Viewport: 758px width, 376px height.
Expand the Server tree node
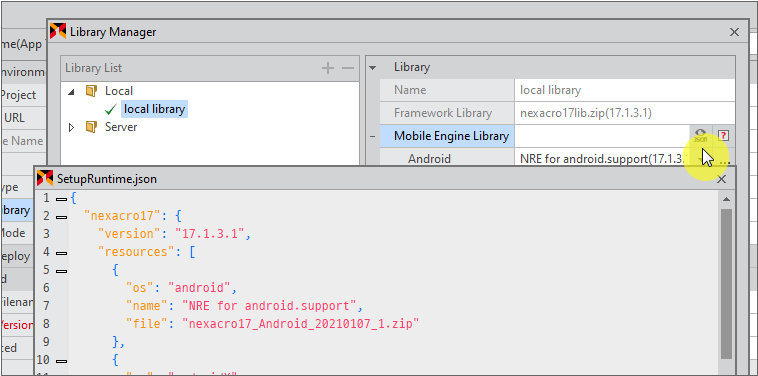tap(72, 128)
